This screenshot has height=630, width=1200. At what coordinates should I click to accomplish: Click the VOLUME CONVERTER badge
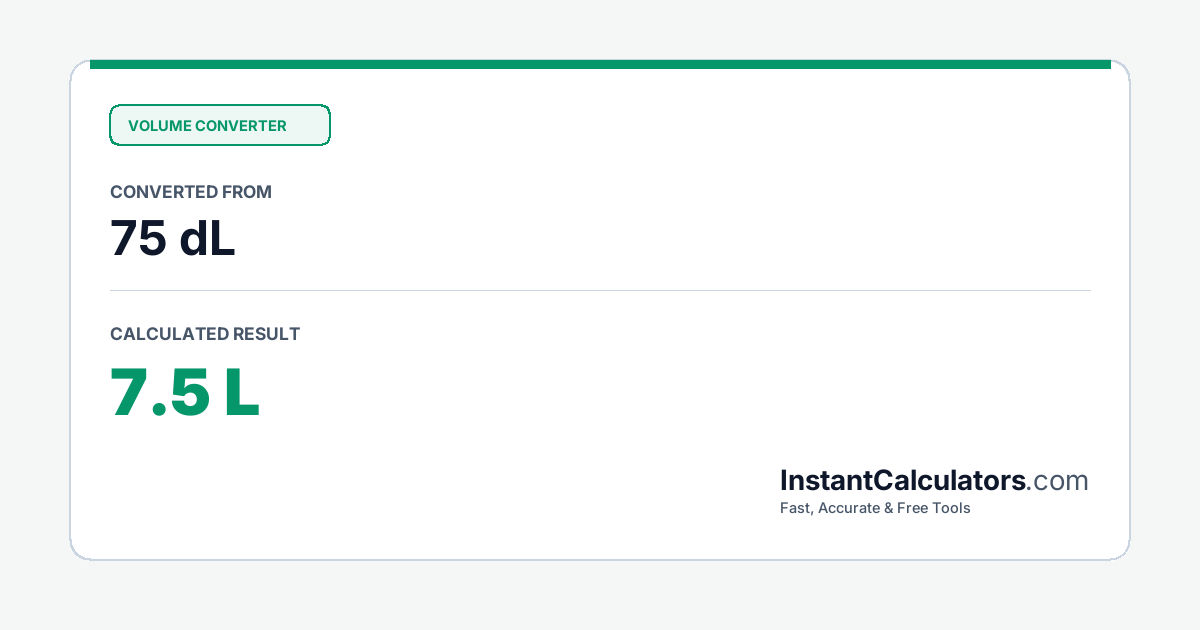pyautogui.click(x=220, y=125)
